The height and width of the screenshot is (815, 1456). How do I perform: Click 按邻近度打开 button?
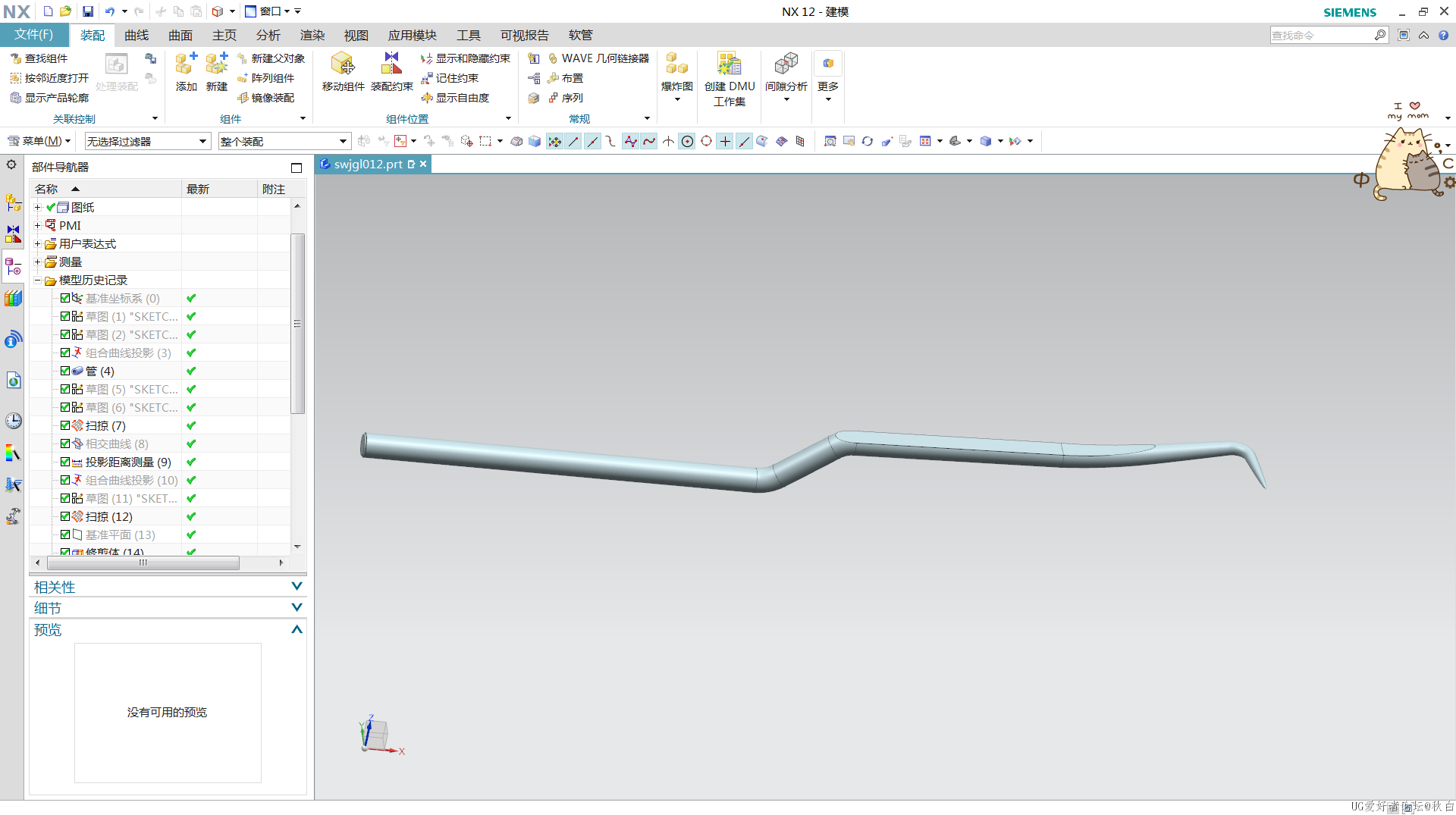pyautogui.click(x=49, y=78)
